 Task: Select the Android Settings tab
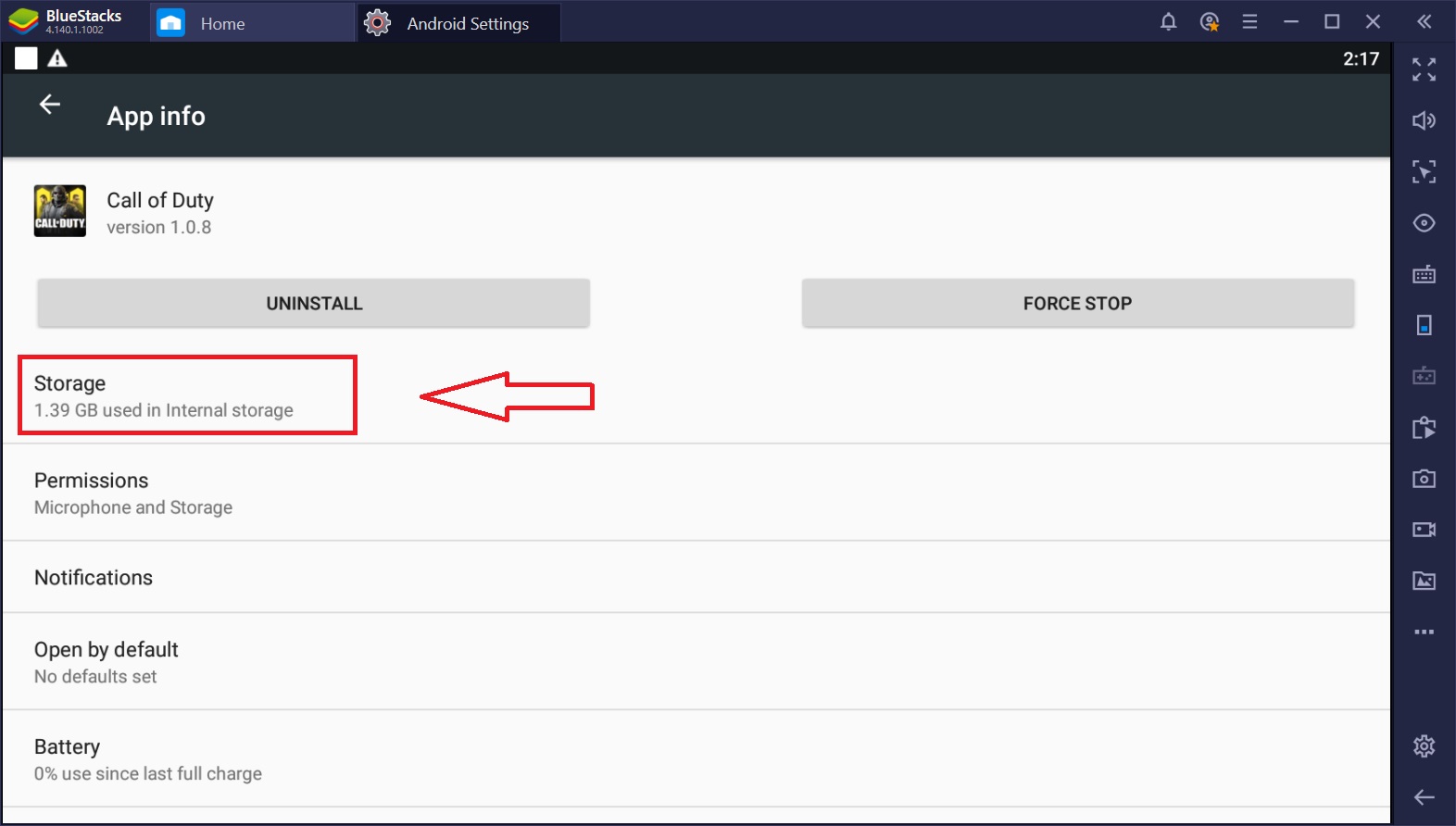pos(459,23)
